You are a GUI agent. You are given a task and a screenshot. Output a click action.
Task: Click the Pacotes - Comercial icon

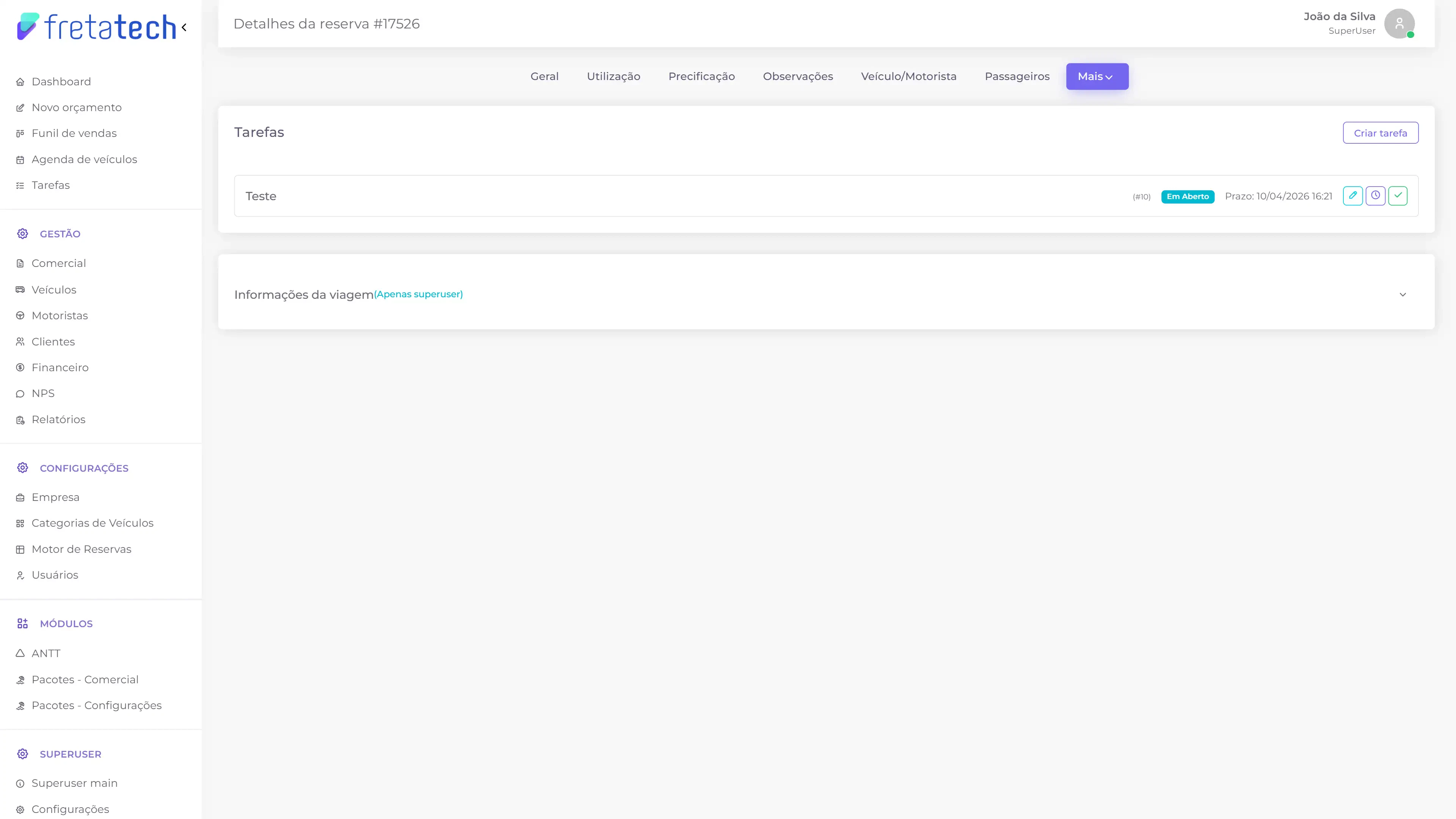(x=20, y=680)
